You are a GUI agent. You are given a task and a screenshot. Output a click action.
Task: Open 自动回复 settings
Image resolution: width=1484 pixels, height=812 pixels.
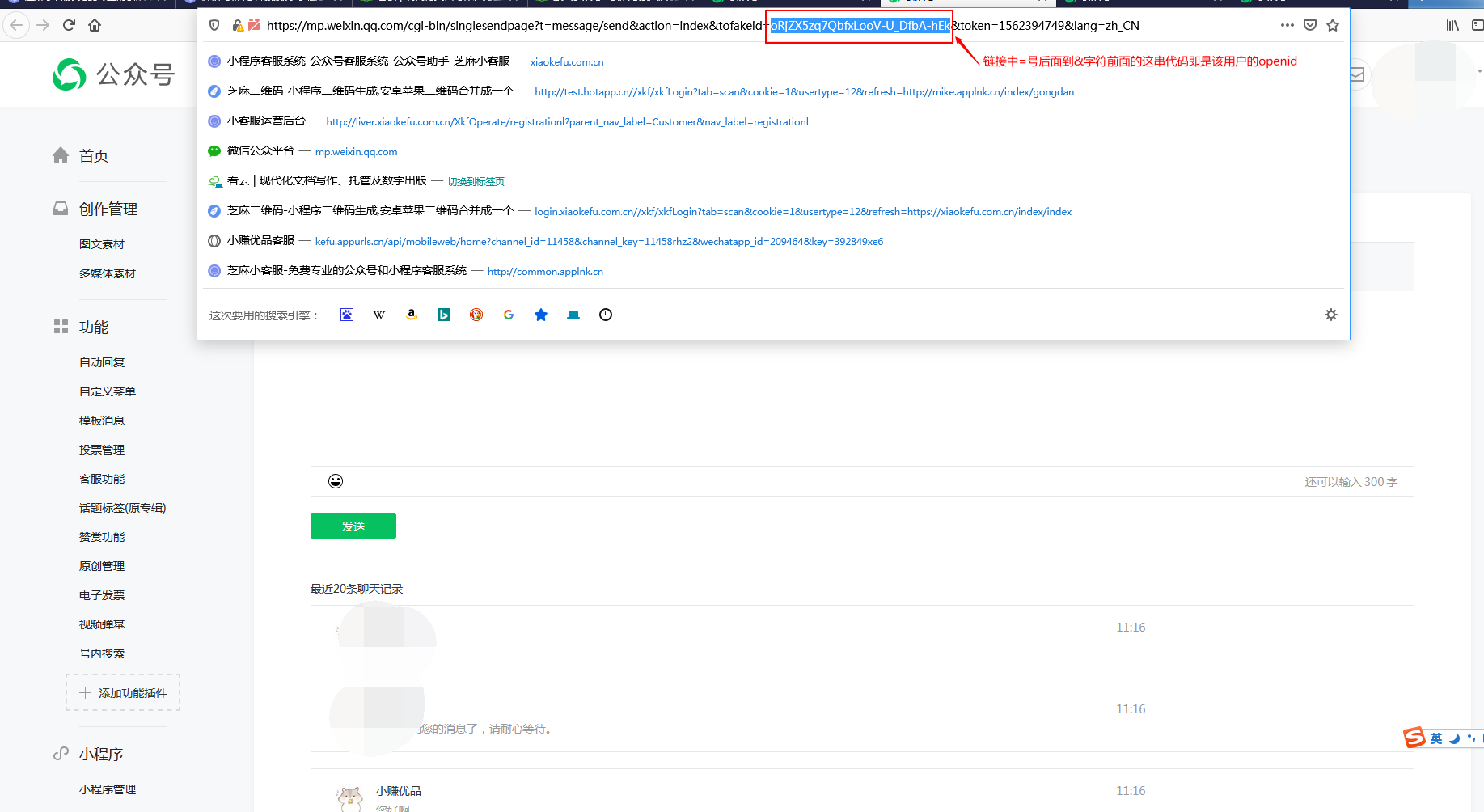[x=102, y=362]
